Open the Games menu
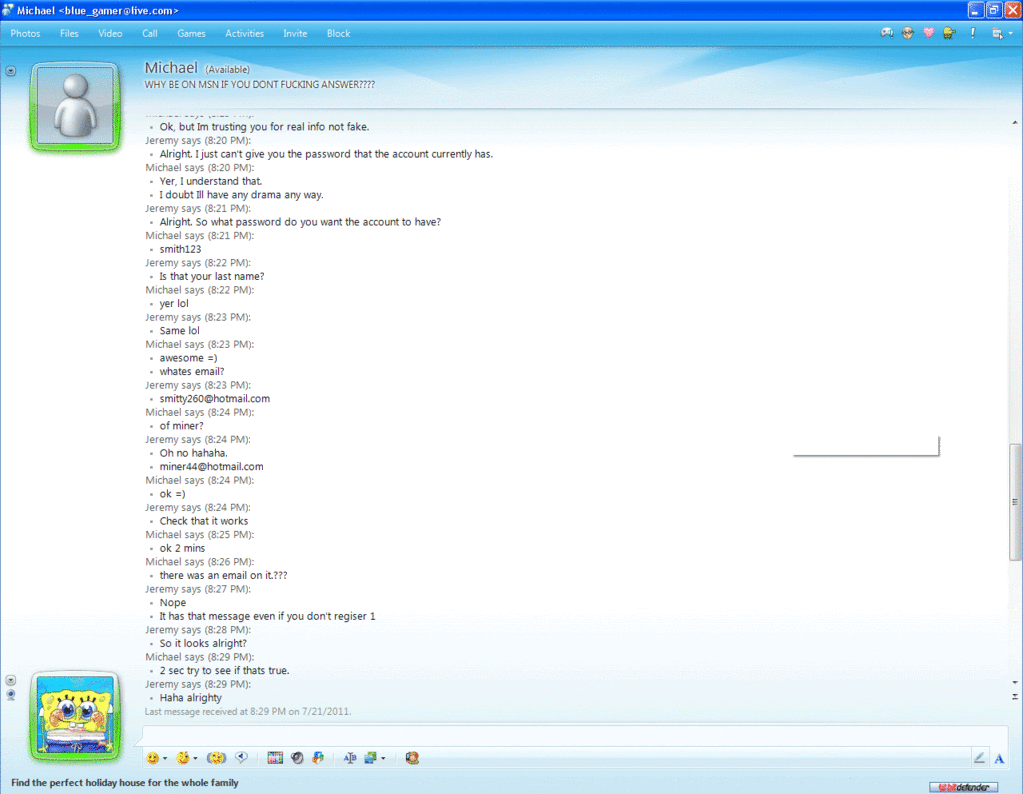This screenshot has height=794, width=1023. point(191,33)
